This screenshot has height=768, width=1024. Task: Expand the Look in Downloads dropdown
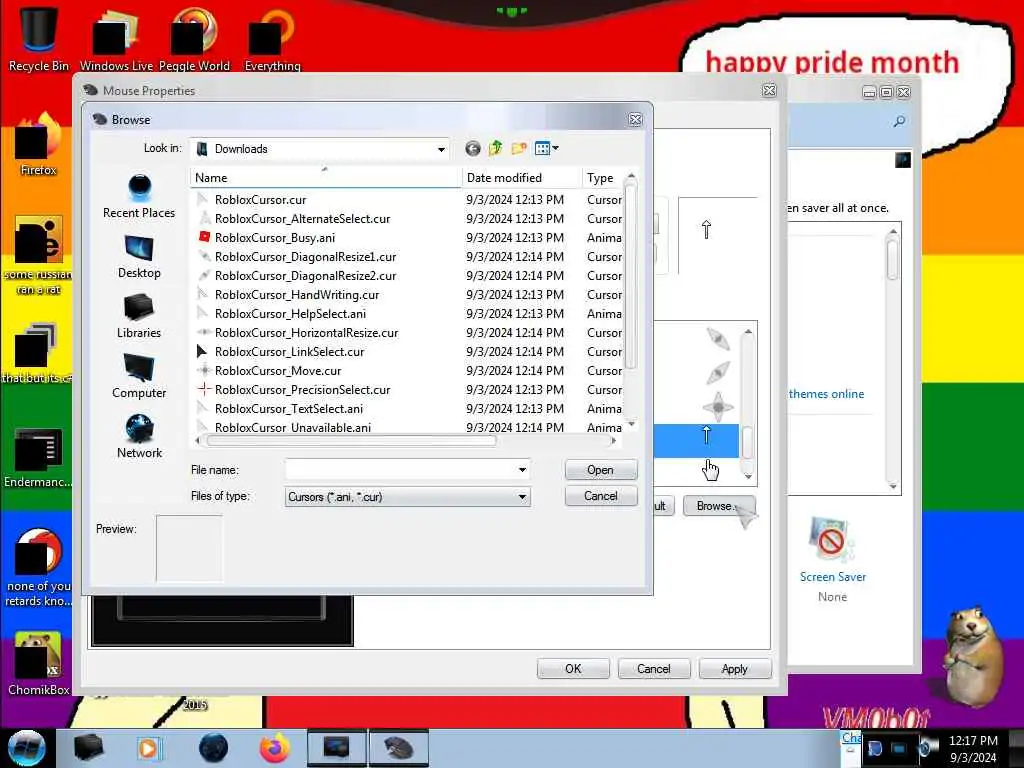point(441,150)
